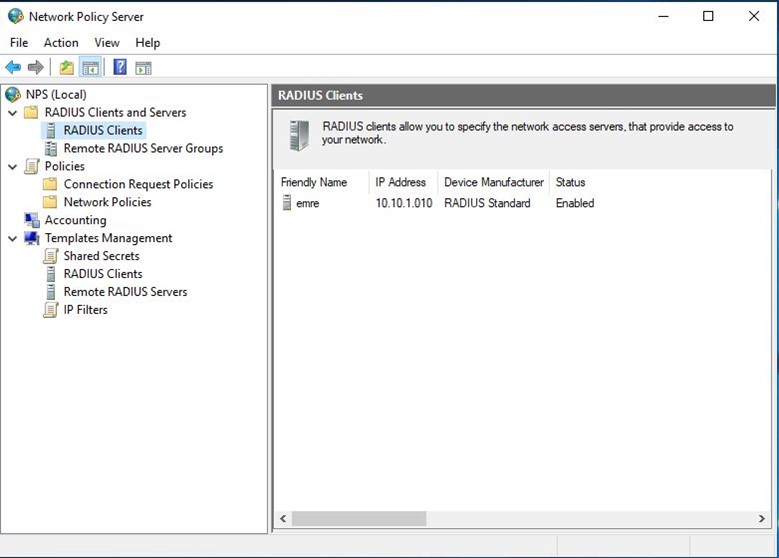
Task: Toggle the Show/Hide Console Tree icon
Action: (90, 68)
